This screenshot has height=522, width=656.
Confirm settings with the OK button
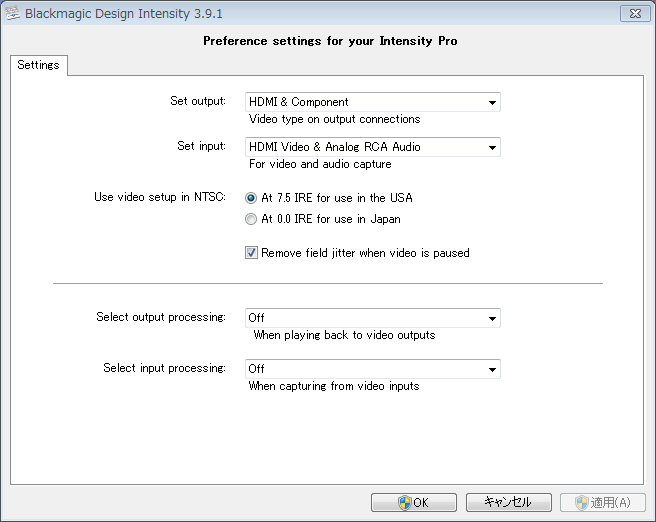(x=414, y=502)
